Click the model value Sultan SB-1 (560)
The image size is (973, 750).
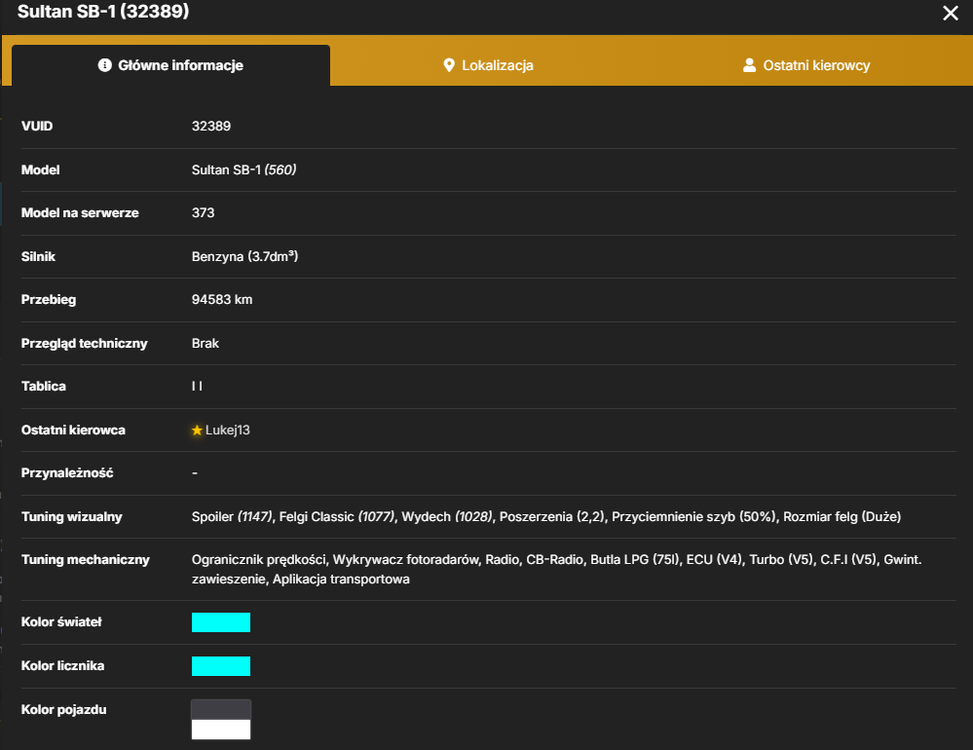(244, 169)
